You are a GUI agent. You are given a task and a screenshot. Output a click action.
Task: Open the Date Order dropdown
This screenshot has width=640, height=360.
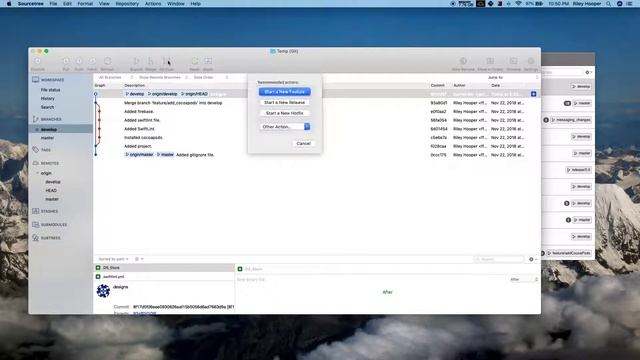211,77
